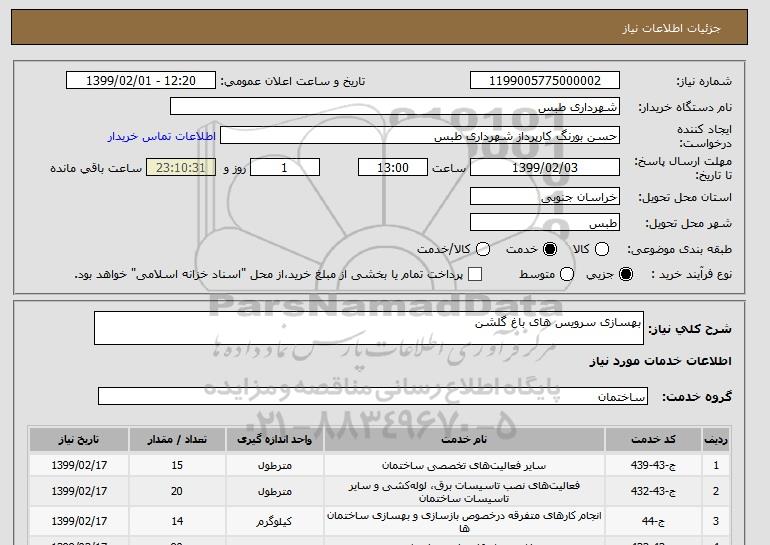Open the اطلاعات تماس خریدار link
This screenshot has width=770, height=545.
tap(162, 136)
